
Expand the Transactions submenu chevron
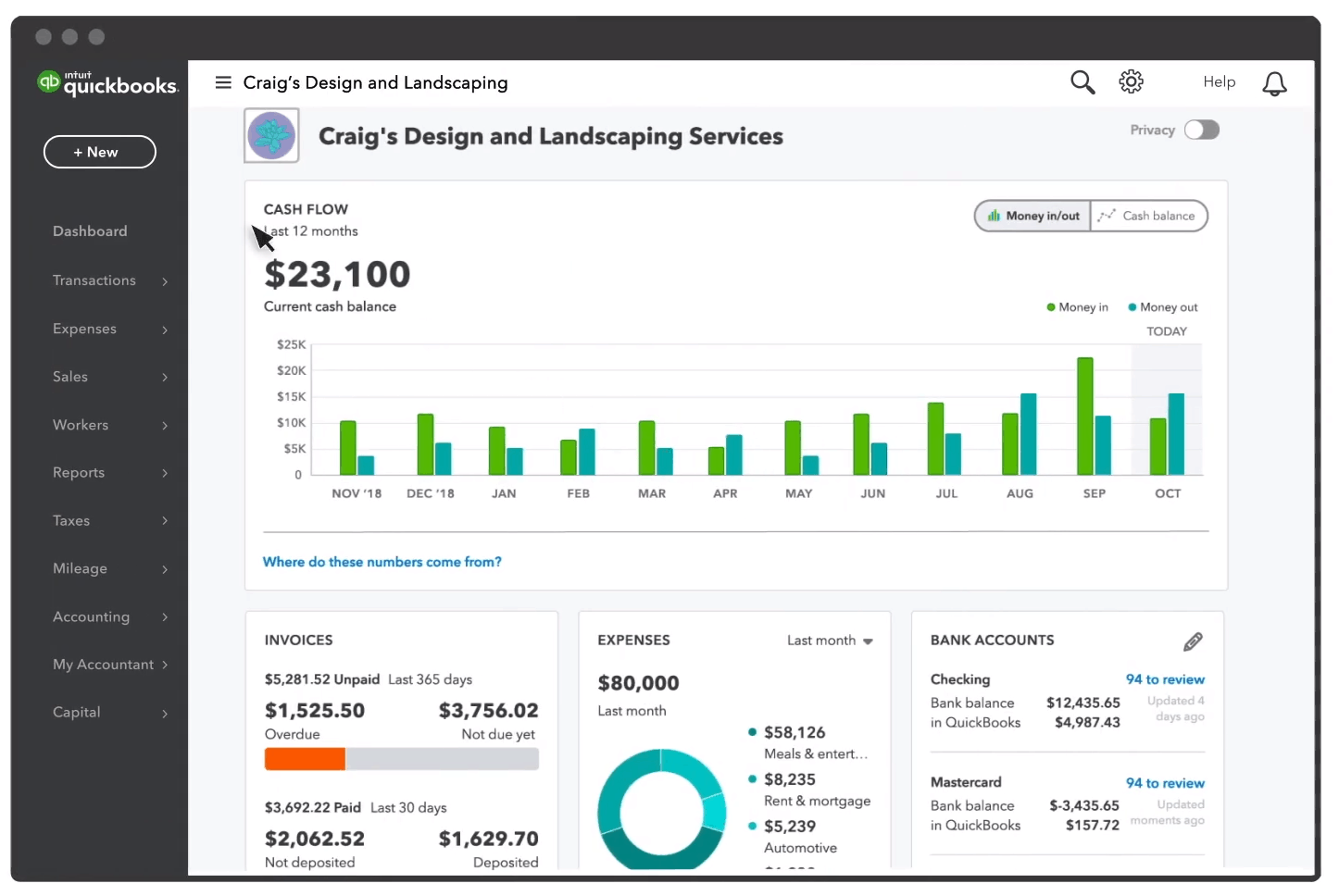(x=165, y=281)
